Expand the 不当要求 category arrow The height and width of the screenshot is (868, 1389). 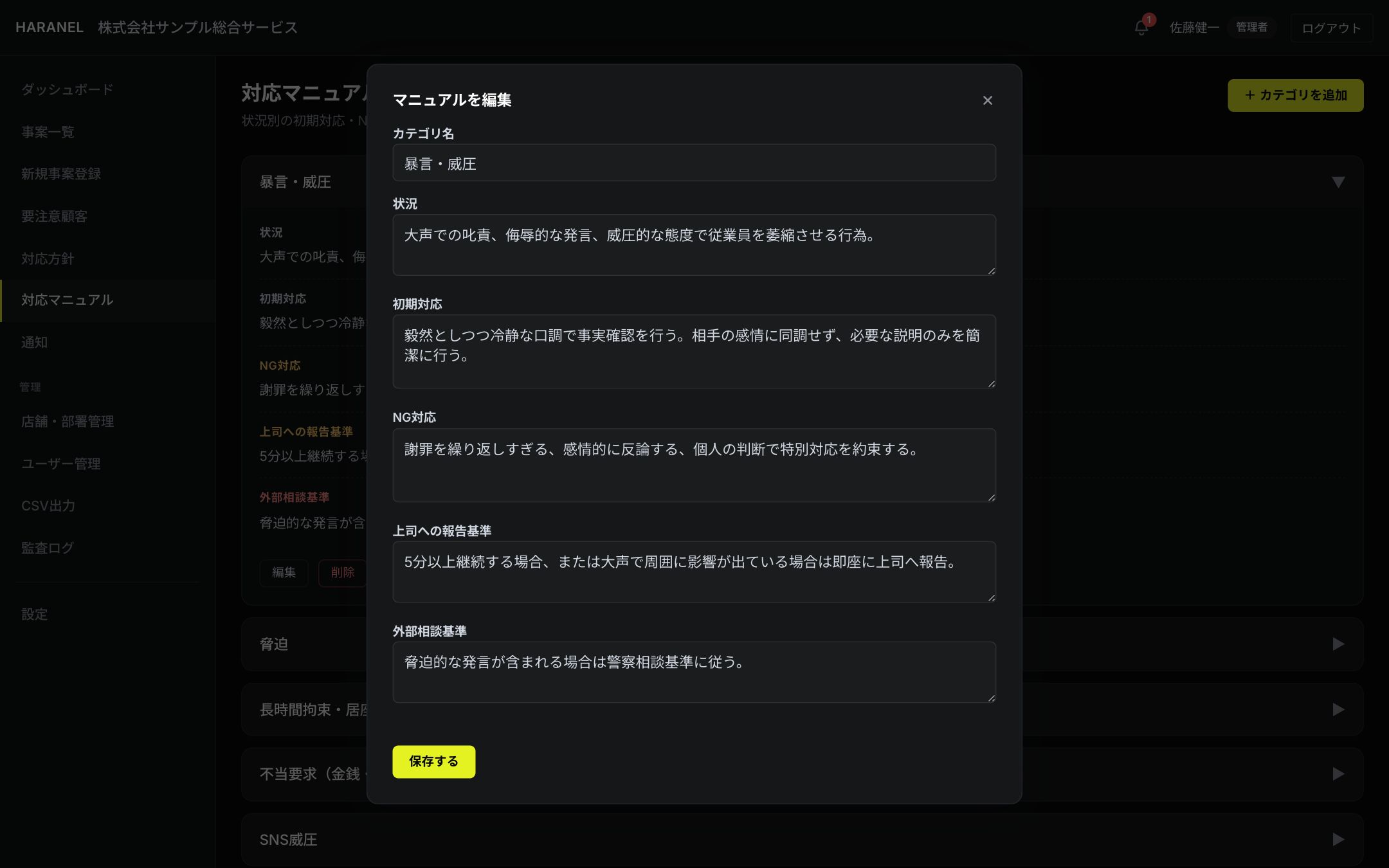pos(1338,773)
